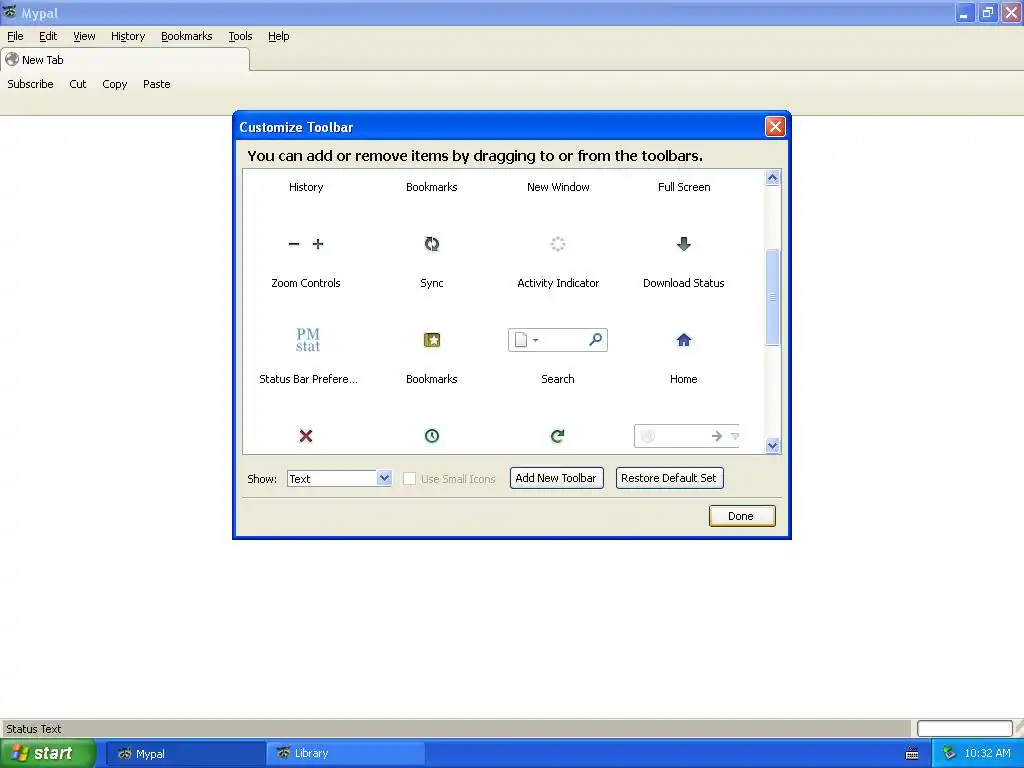
Task: Click Paste toolbar button
Action: click(x=157, y=84)
